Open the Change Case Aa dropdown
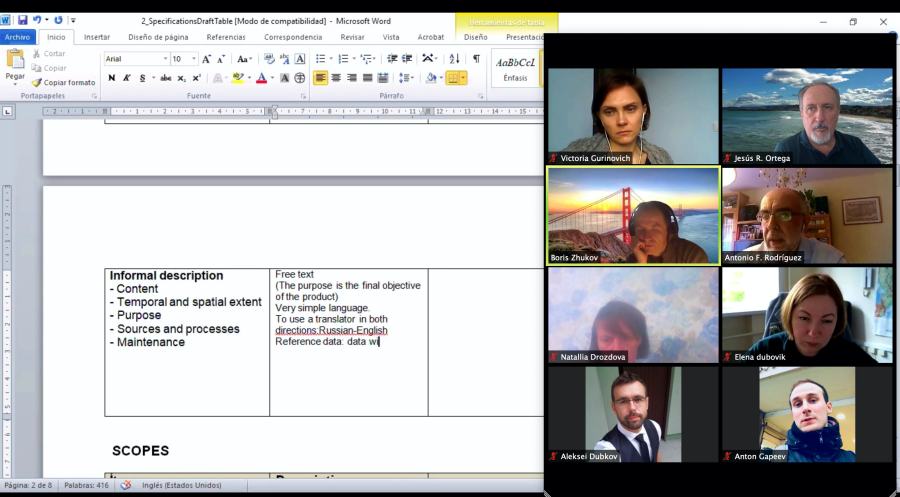The height and width of the screenshot is (497, 900). [x=244, y=59]
